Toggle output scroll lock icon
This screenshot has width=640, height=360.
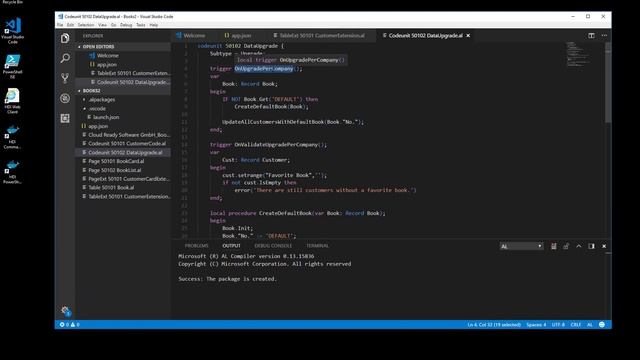coord(566,246)
